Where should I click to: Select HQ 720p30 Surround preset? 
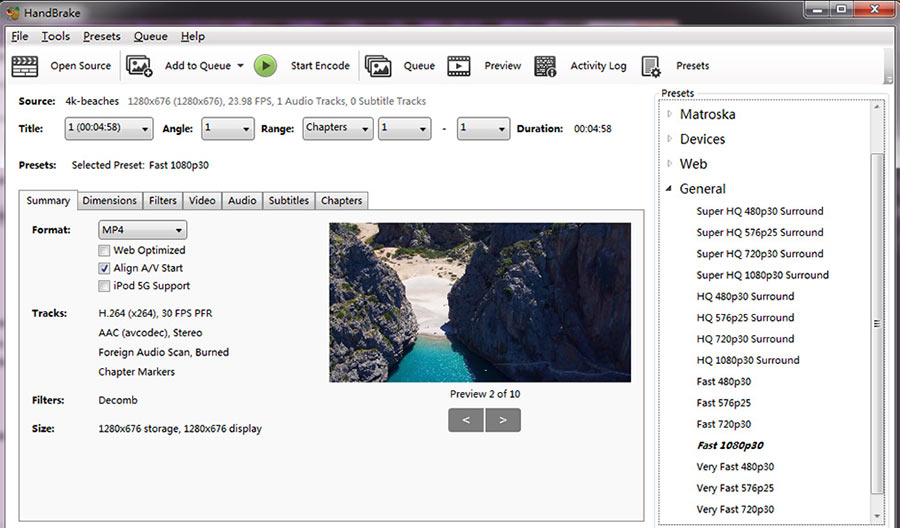[x=746, y=339]
